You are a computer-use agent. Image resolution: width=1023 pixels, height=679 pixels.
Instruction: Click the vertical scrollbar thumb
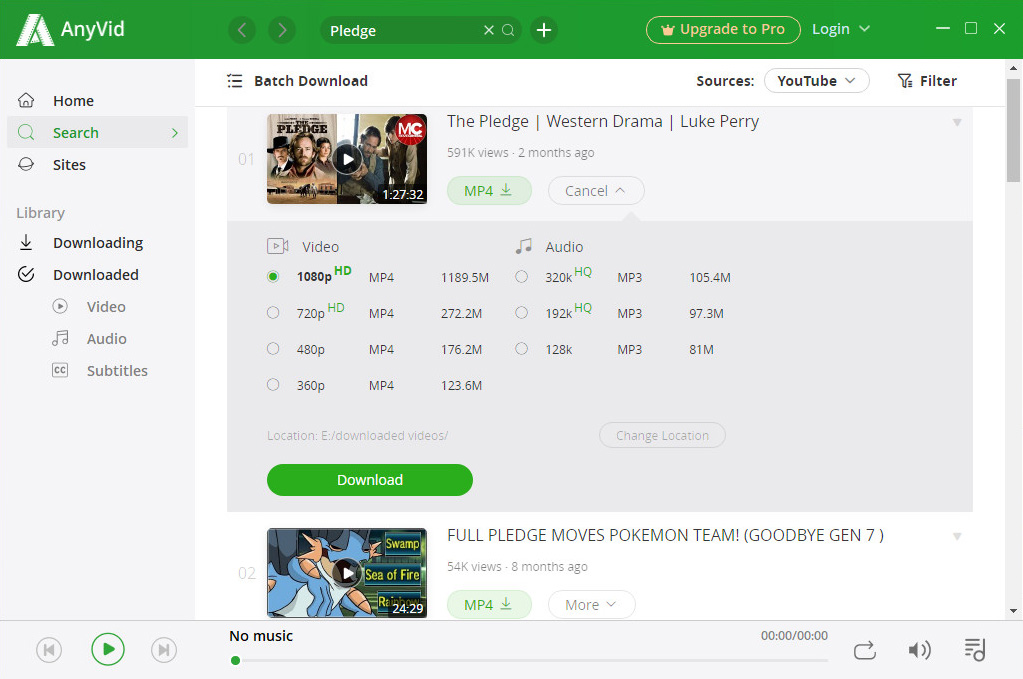pyautogui.click(x=1013, y=130)
